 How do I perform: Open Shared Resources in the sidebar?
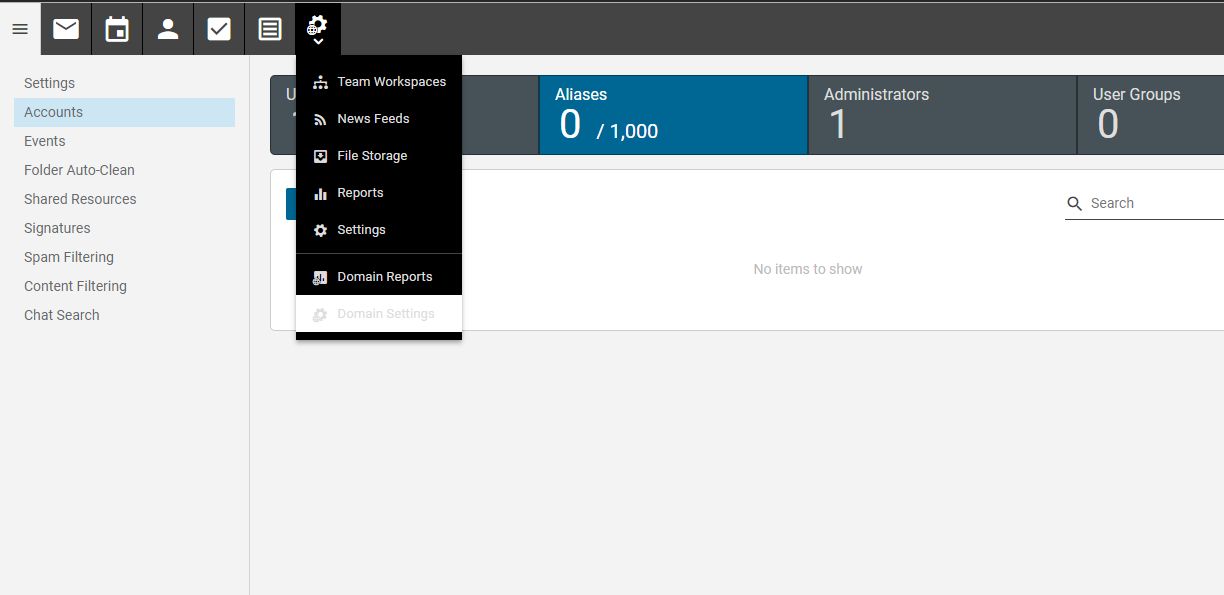(80, 199)
